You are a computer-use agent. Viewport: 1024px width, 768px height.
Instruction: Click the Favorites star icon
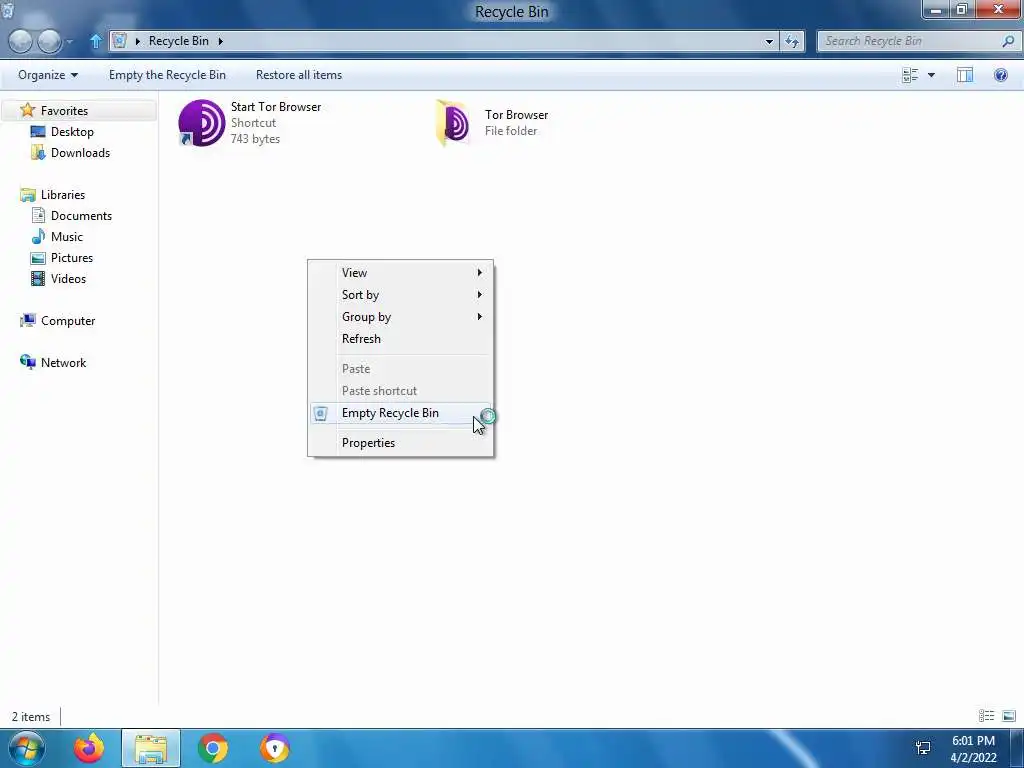click(x=27, y=110)
